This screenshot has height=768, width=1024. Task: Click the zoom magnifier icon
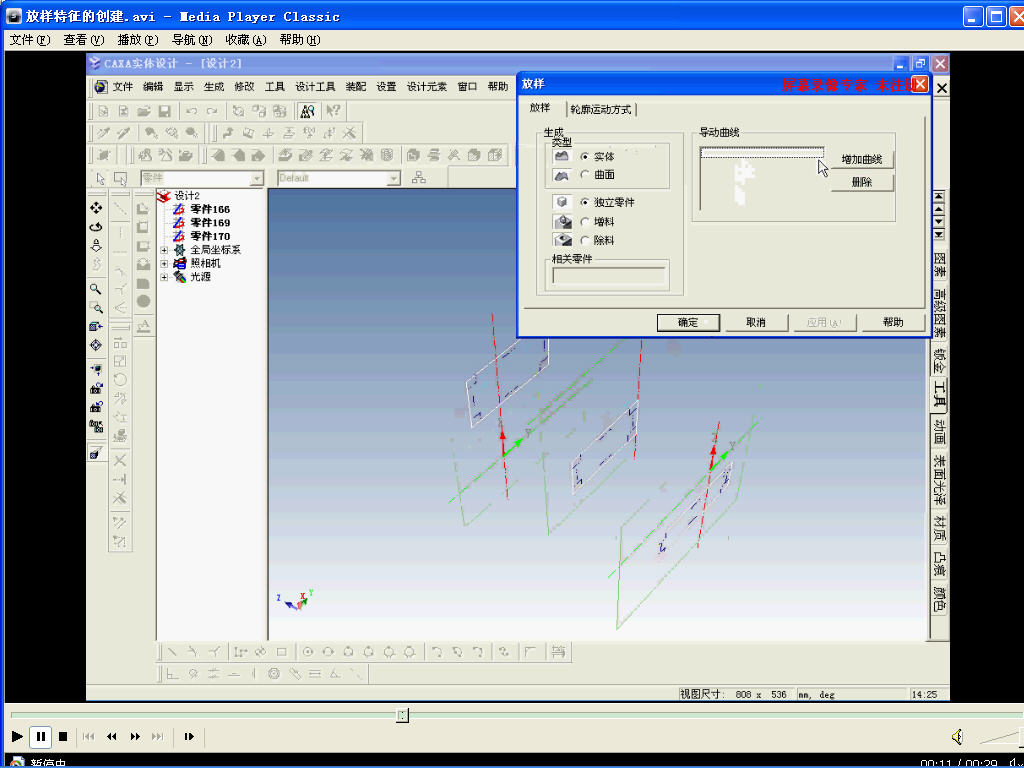point(96,289)
